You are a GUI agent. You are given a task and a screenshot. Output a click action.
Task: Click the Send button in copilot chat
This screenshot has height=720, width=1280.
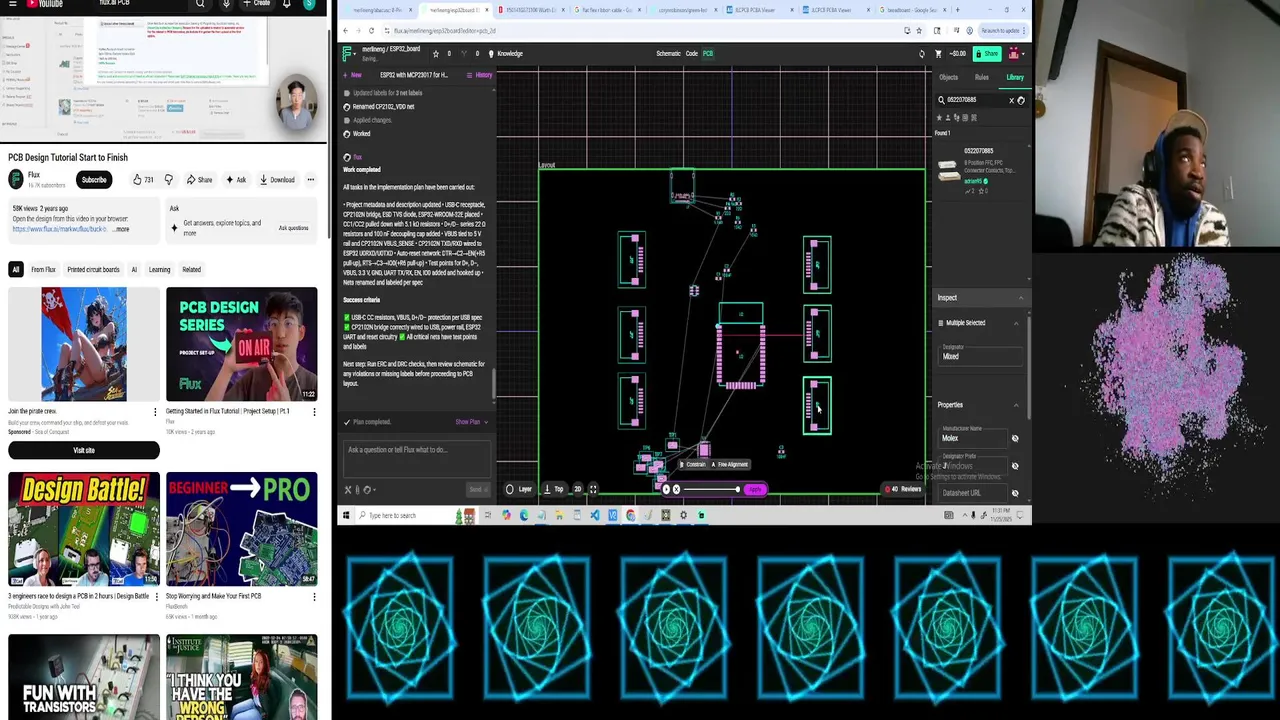point(476,489)
